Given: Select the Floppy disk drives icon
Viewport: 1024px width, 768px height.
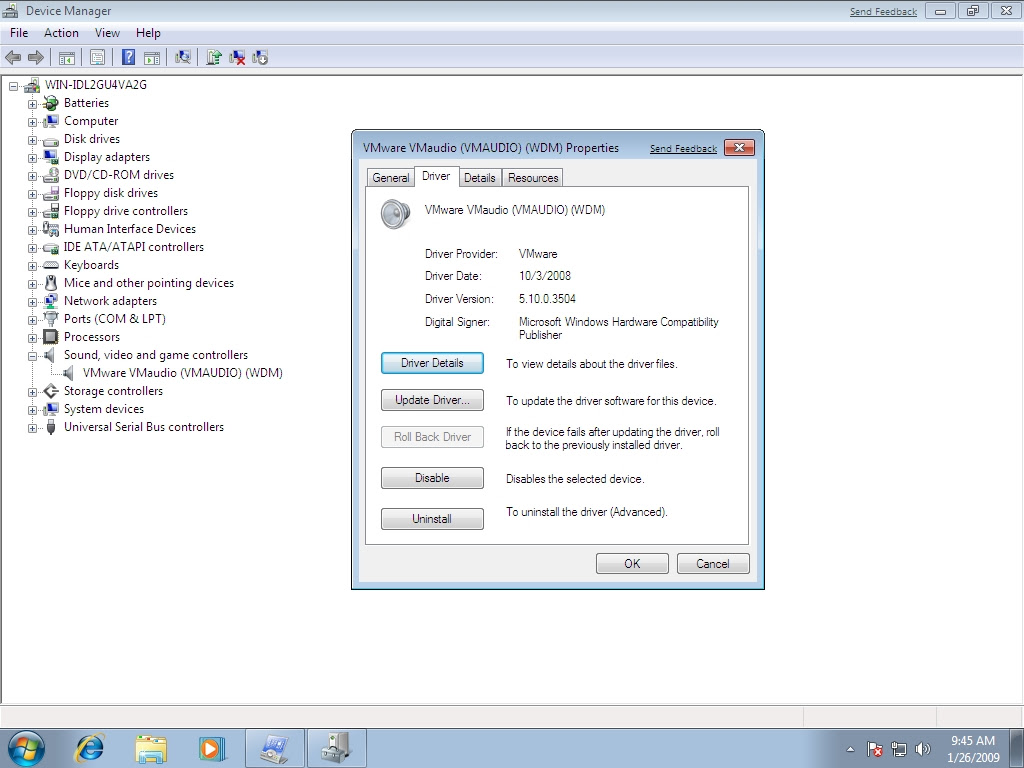Looking at the screenshot, I should (x=50, y=193).
